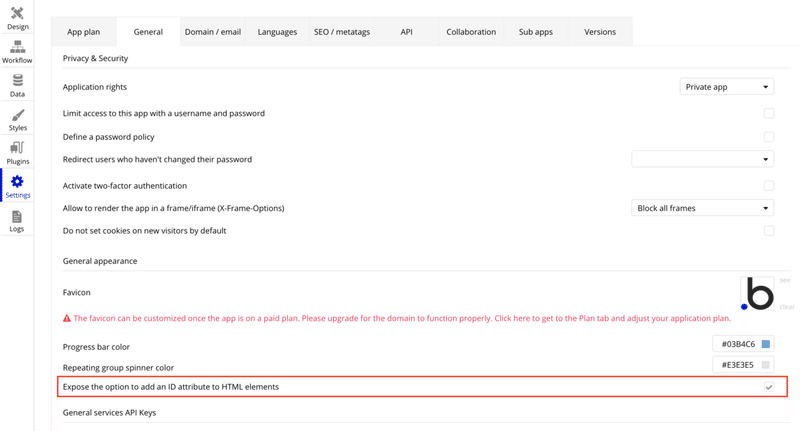800x431 pixels.
Task: Open the Design section icon
Action: [17, 13]
